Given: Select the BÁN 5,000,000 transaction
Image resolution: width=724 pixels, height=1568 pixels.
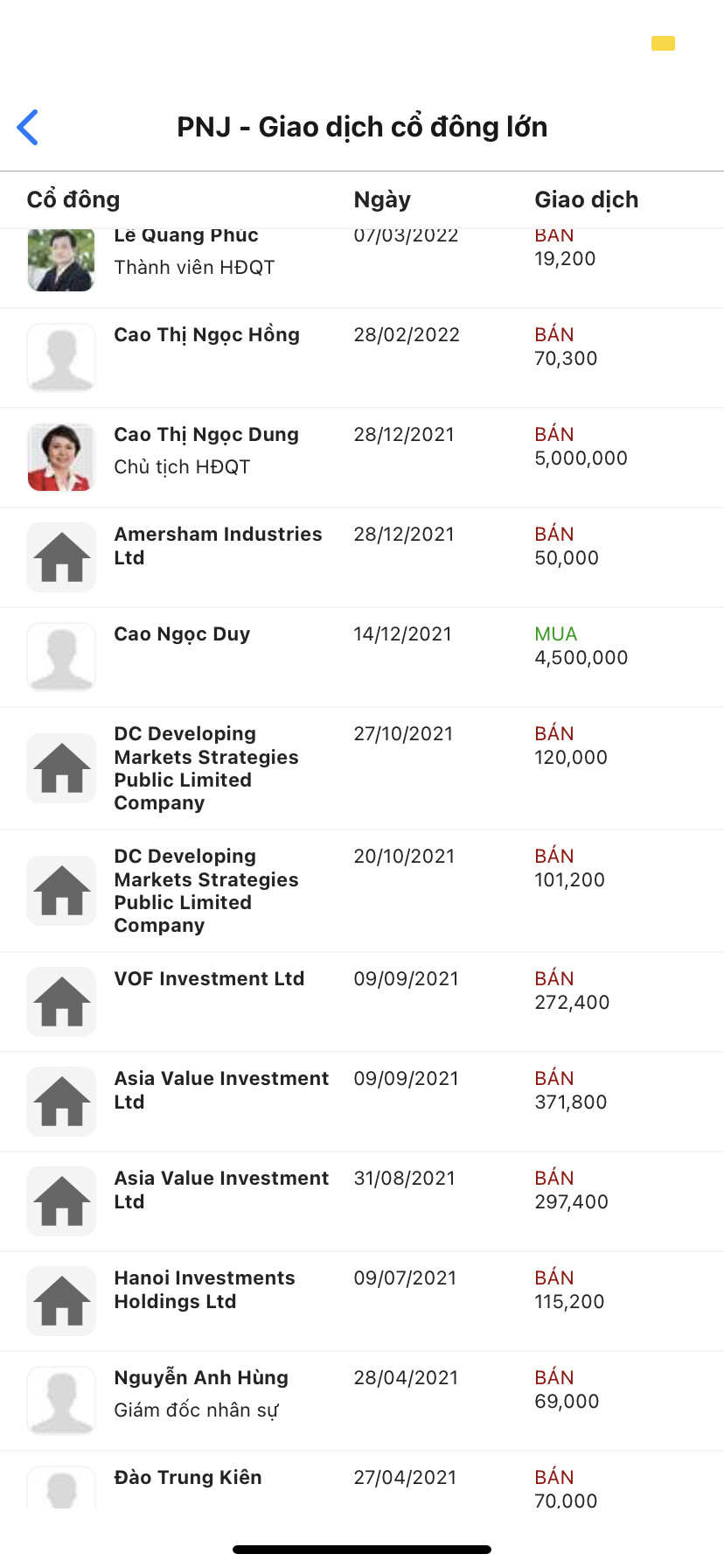Looking at the screenshot, I should click(x=581, y=446).
